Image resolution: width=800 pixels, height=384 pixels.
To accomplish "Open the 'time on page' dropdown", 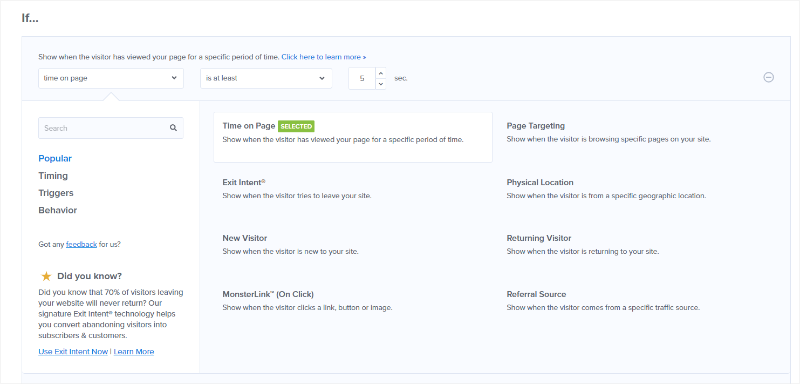I will tap(111, 79).
